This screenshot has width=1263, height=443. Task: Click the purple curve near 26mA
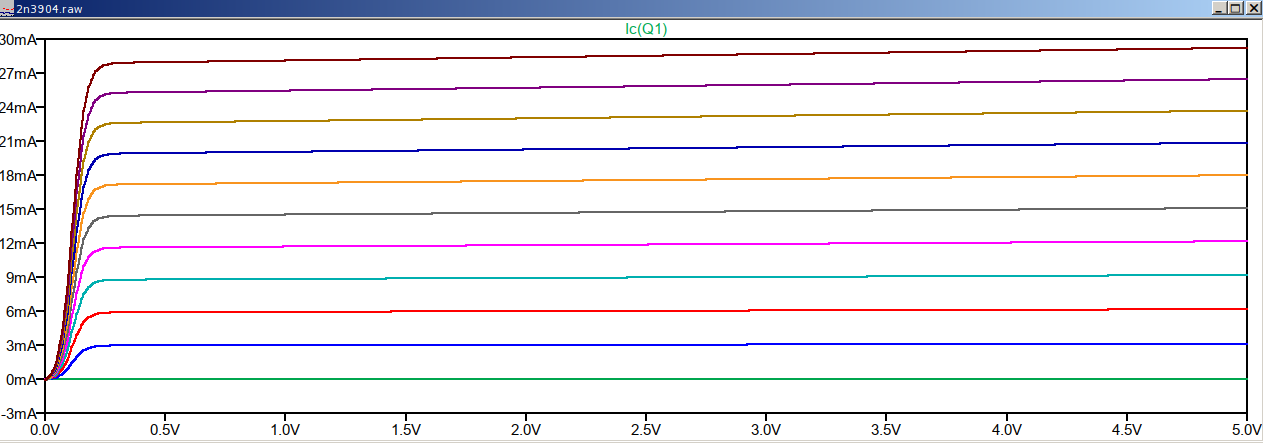pyautogui.click(x=645, y=87)
